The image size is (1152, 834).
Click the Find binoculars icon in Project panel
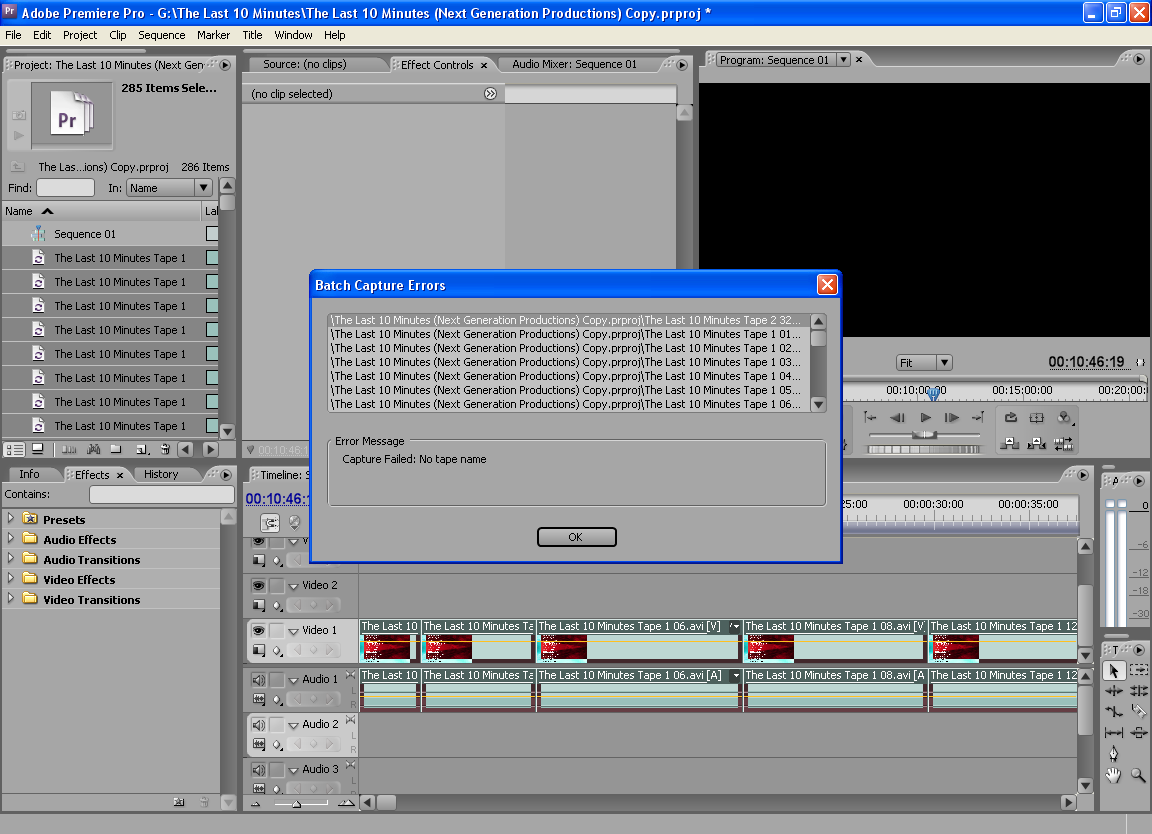(x=93, y=449)
